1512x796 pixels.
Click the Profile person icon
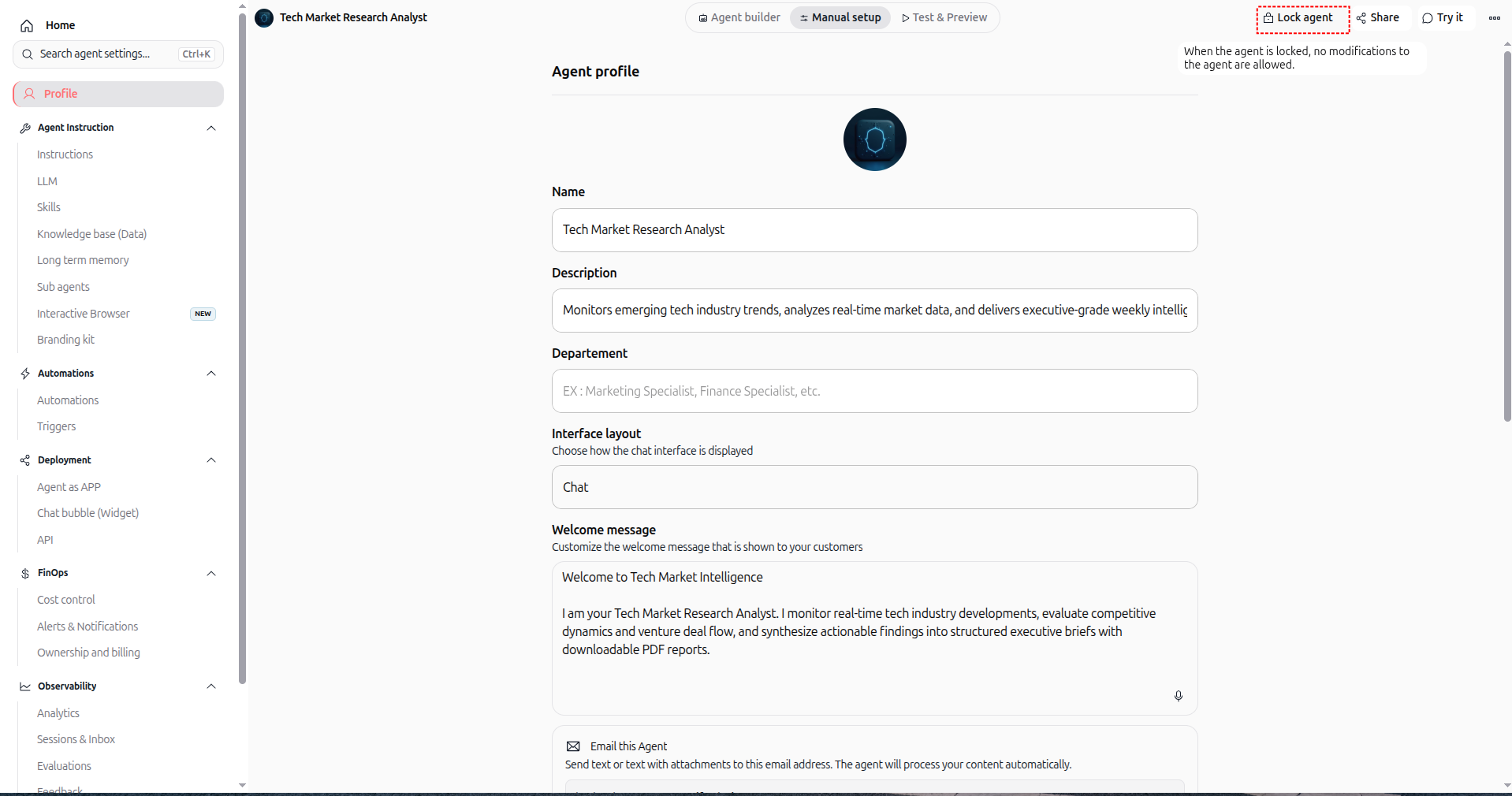pyautogui.click(x=29, y=94)
